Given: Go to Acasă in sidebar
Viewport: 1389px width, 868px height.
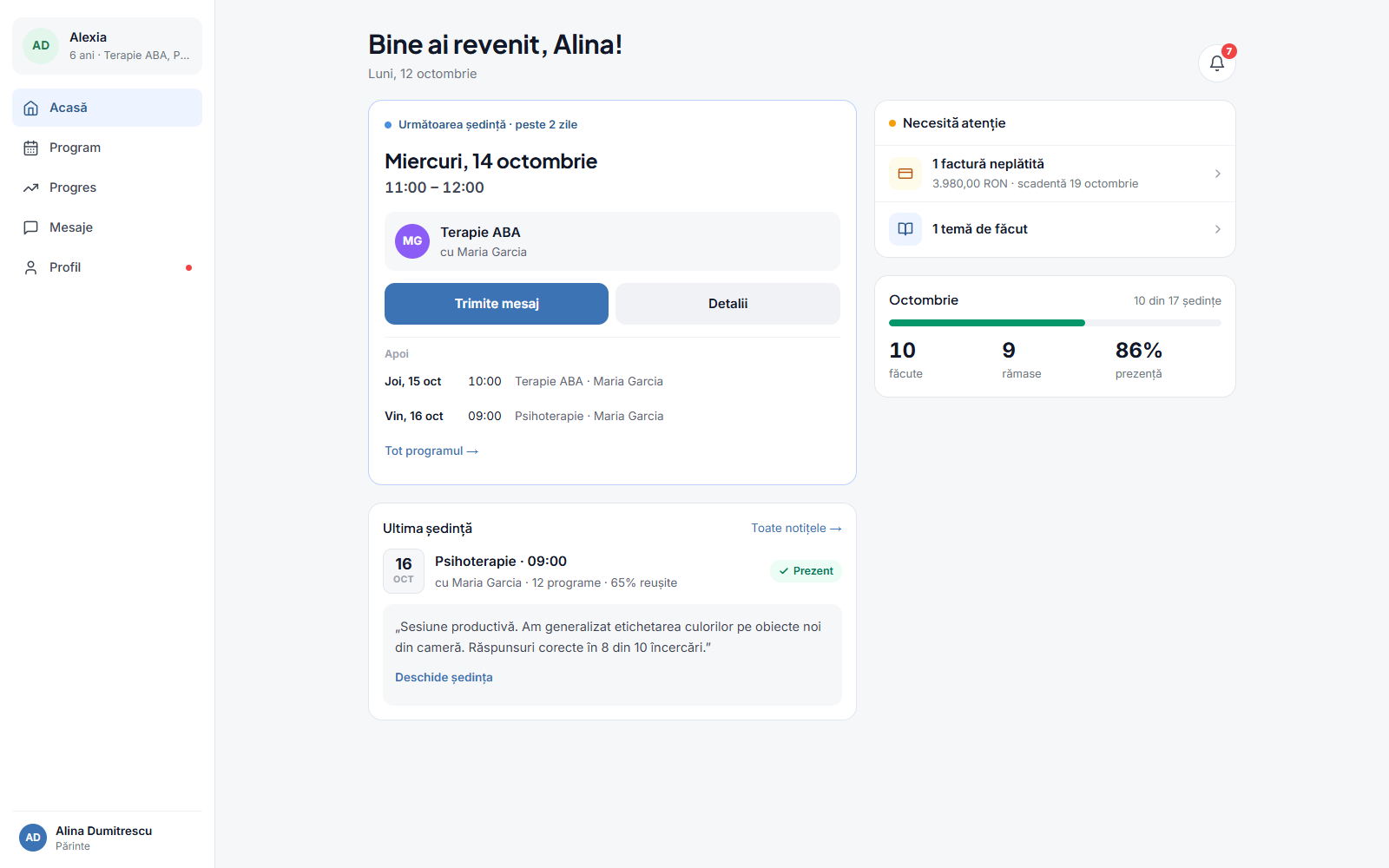Looking at the screenshot, I should (108, 108).
